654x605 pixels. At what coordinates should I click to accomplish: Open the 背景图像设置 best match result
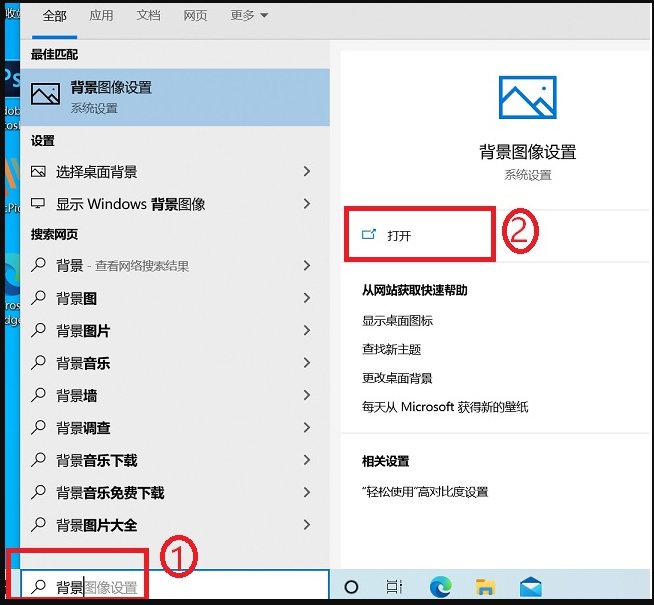pyautogui.click(x=175, y=98)
